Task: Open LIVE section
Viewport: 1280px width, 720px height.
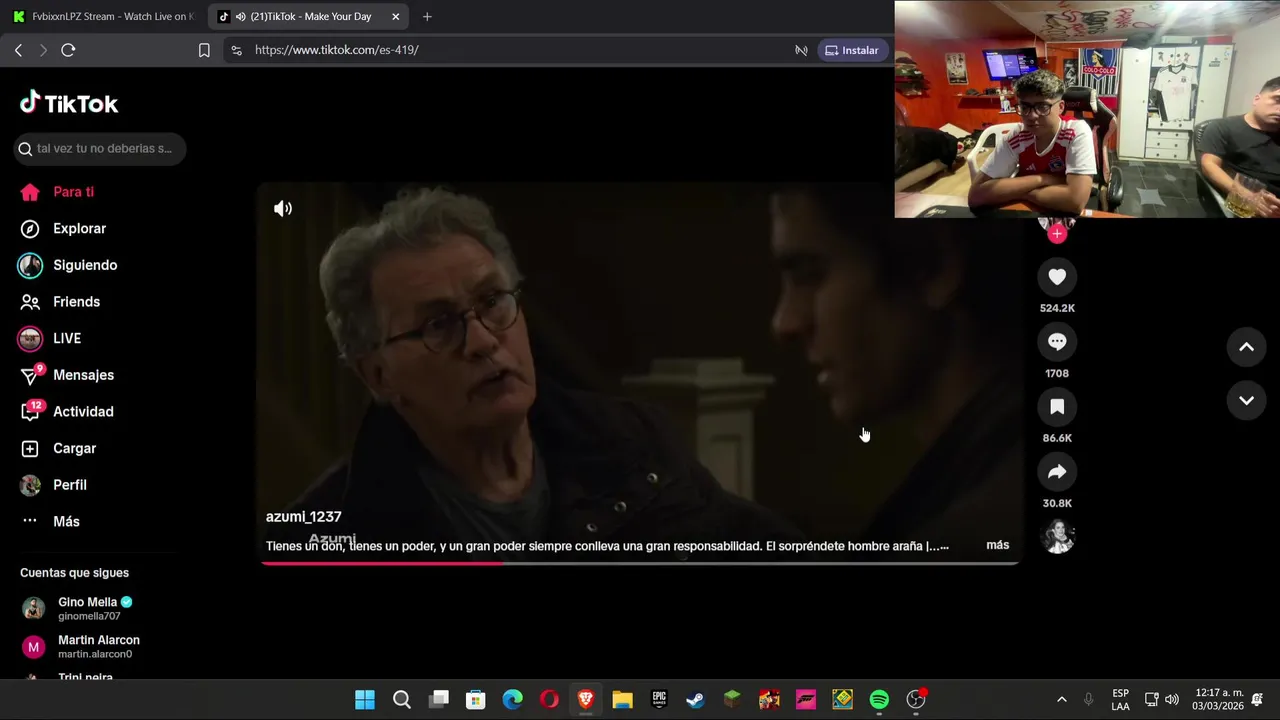Action: pyautogui.click(x=50, y=338)
